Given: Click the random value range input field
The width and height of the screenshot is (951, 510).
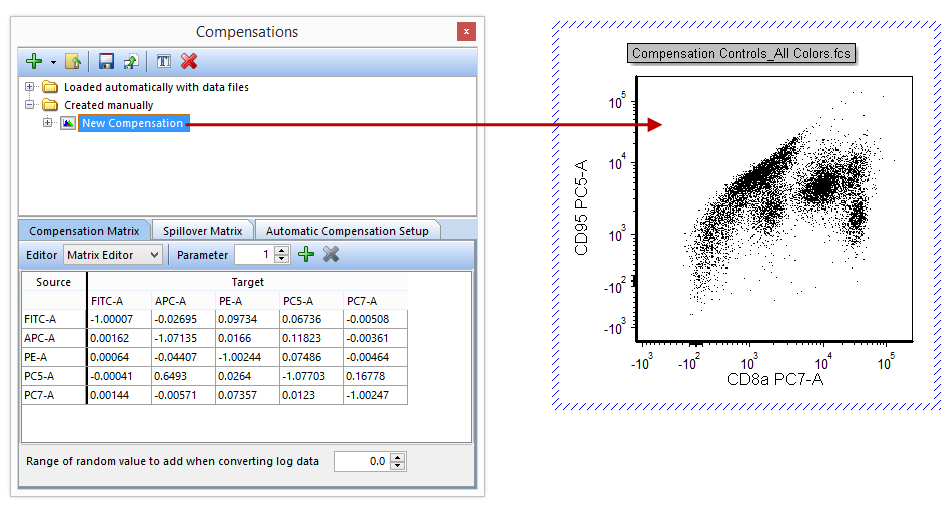Looking at the screenshot, I should click(x=361, y=461).
